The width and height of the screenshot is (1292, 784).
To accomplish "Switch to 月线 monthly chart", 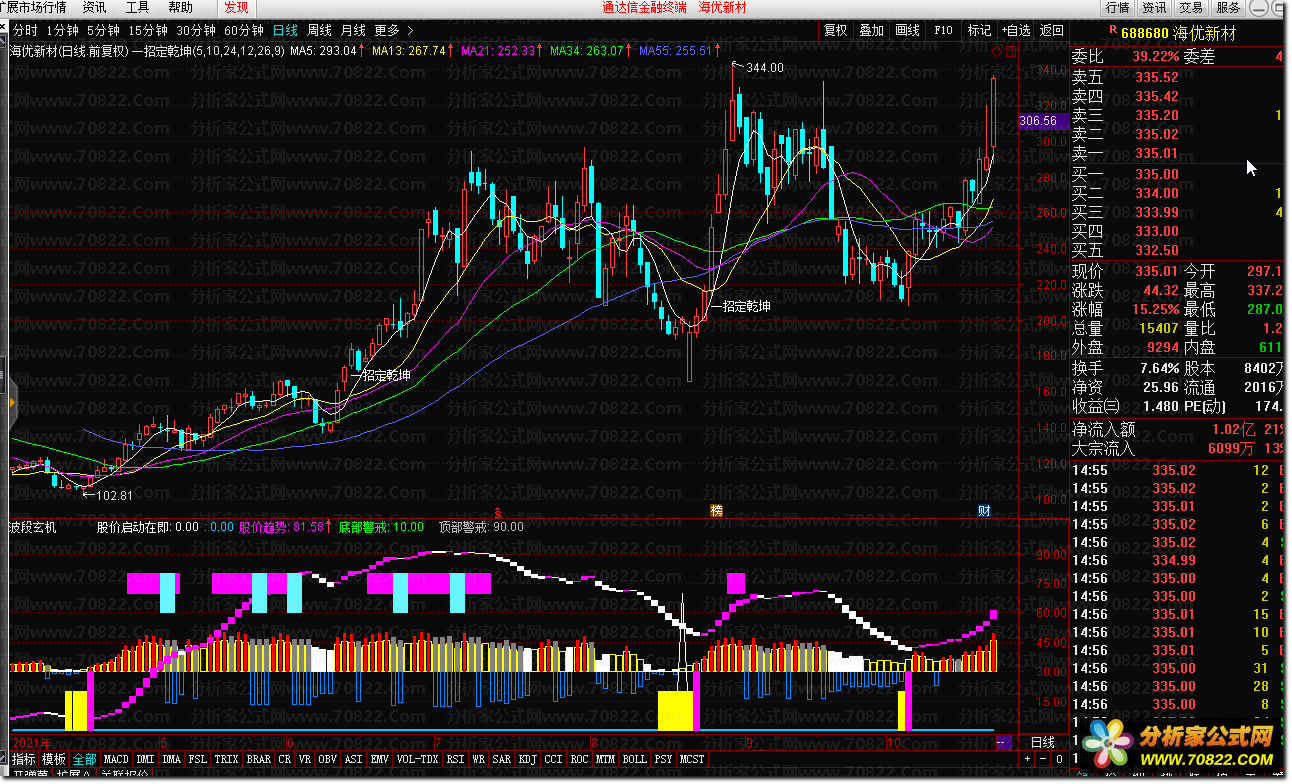I will point(353,30).
